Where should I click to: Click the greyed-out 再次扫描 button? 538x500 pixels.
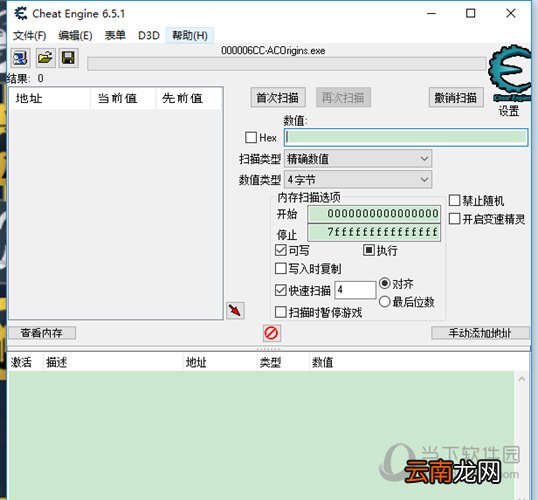tap(343, 98)
